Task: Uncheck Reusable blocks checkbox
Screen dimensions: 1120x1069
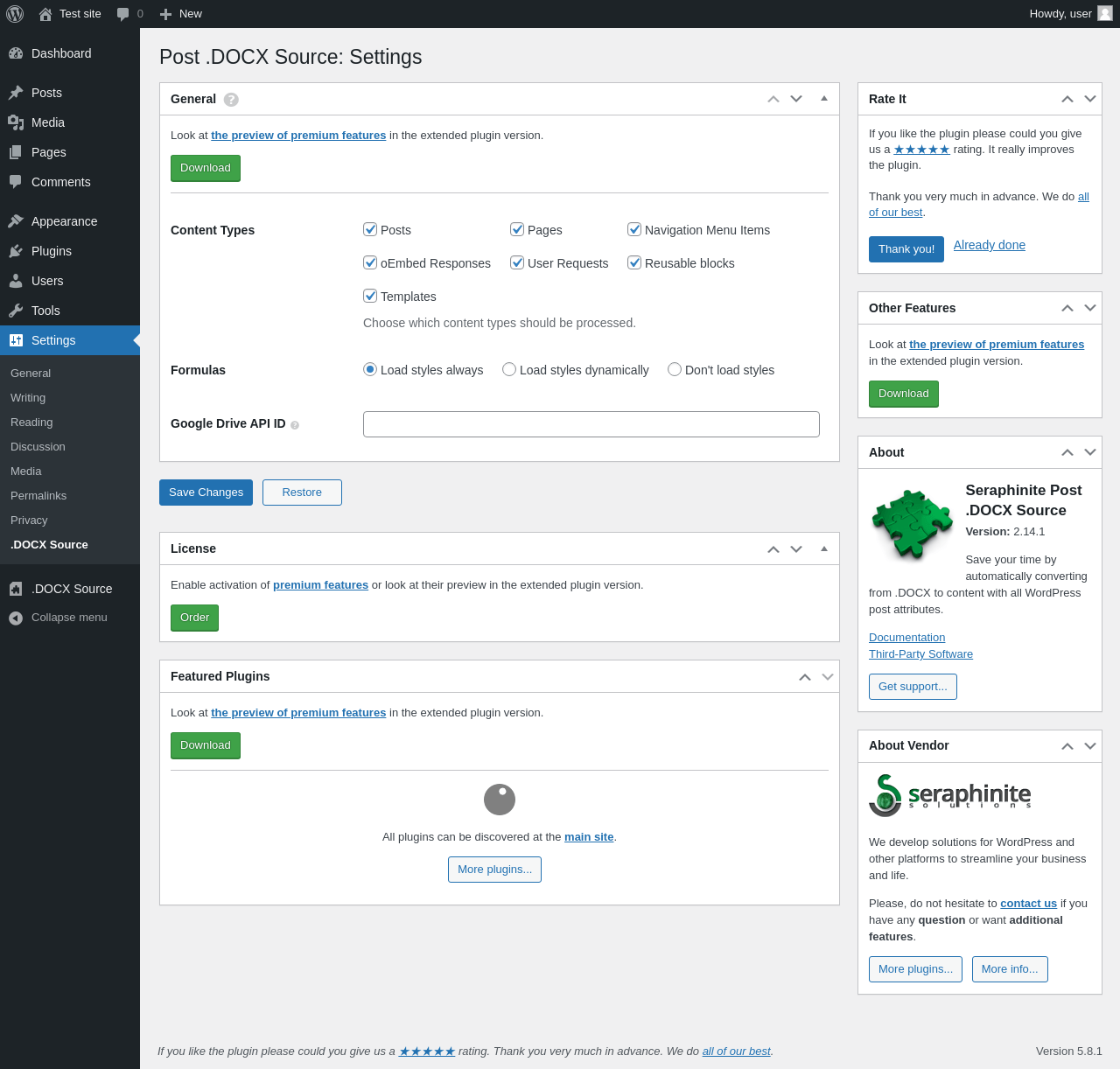Action: pos(634,262)
